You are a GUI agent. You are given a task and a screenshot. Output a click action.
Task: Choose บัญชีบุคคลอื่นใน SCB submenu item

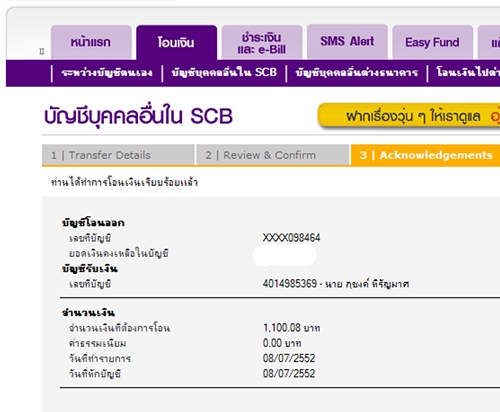(224, 72)
